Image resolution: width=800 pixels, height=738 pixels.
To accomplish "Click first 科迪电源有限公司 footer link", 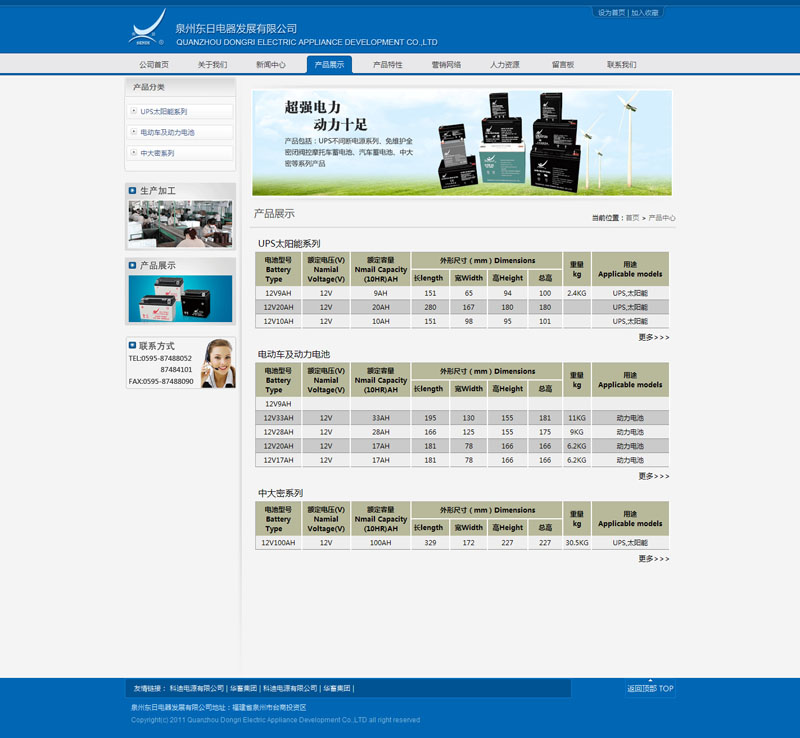I will point(196,688).
